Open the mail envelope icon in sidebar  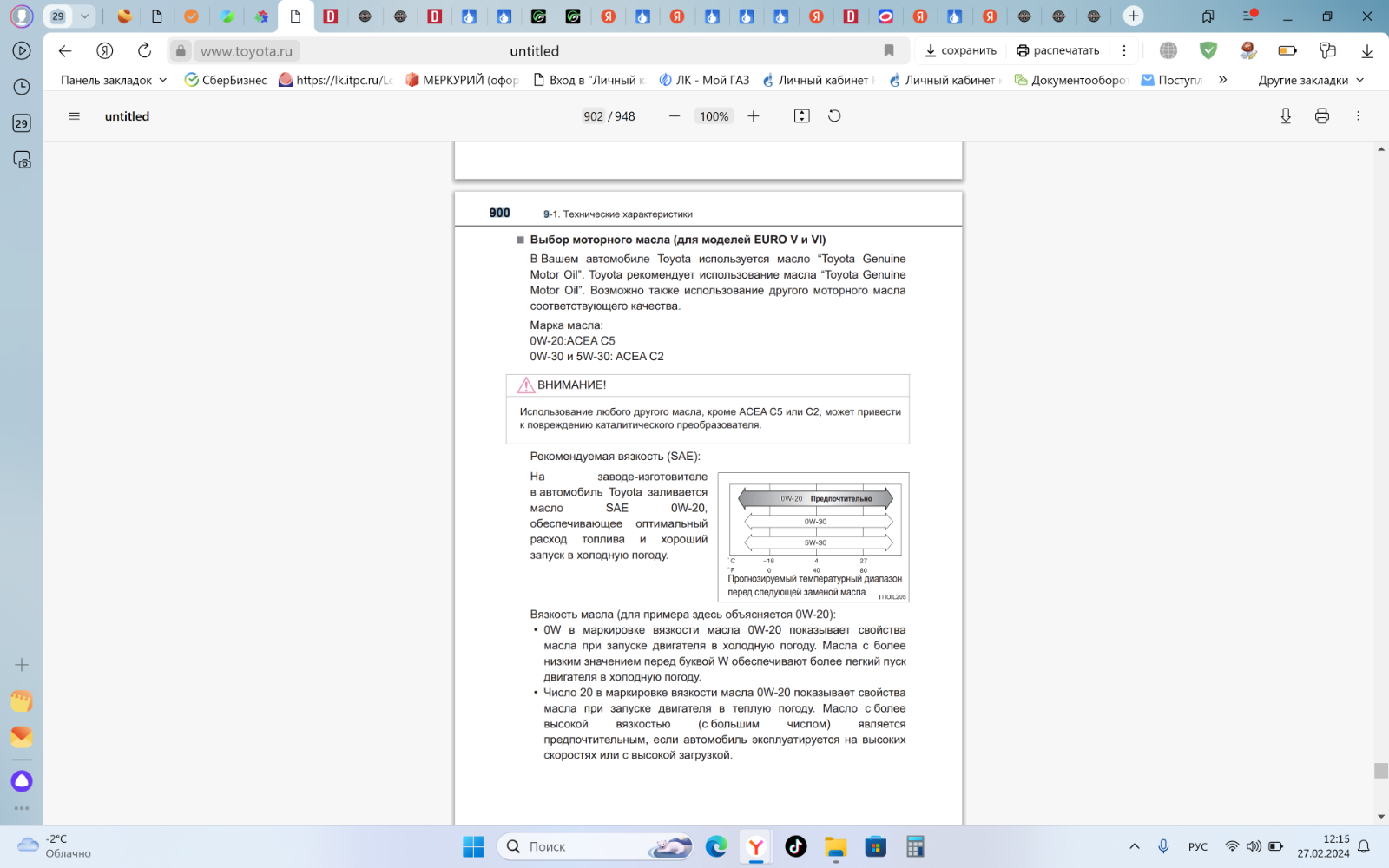[22, 737]
